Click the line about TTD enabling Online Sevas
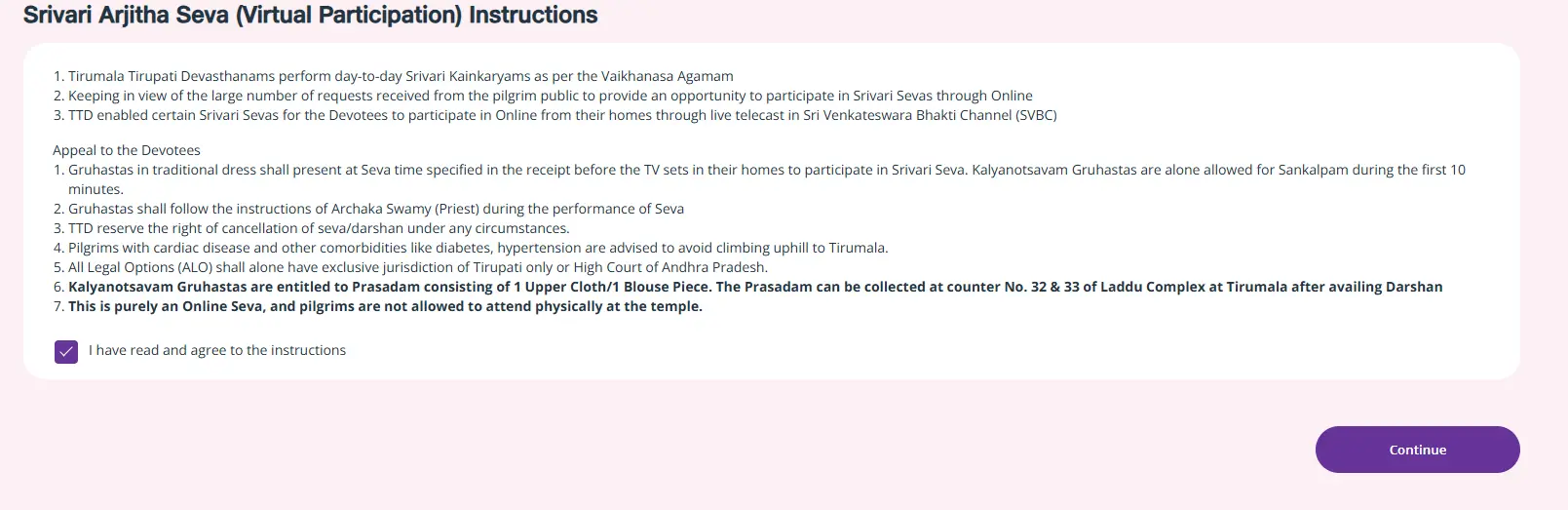The image size is (1568, 510). (x=561, y=115)
